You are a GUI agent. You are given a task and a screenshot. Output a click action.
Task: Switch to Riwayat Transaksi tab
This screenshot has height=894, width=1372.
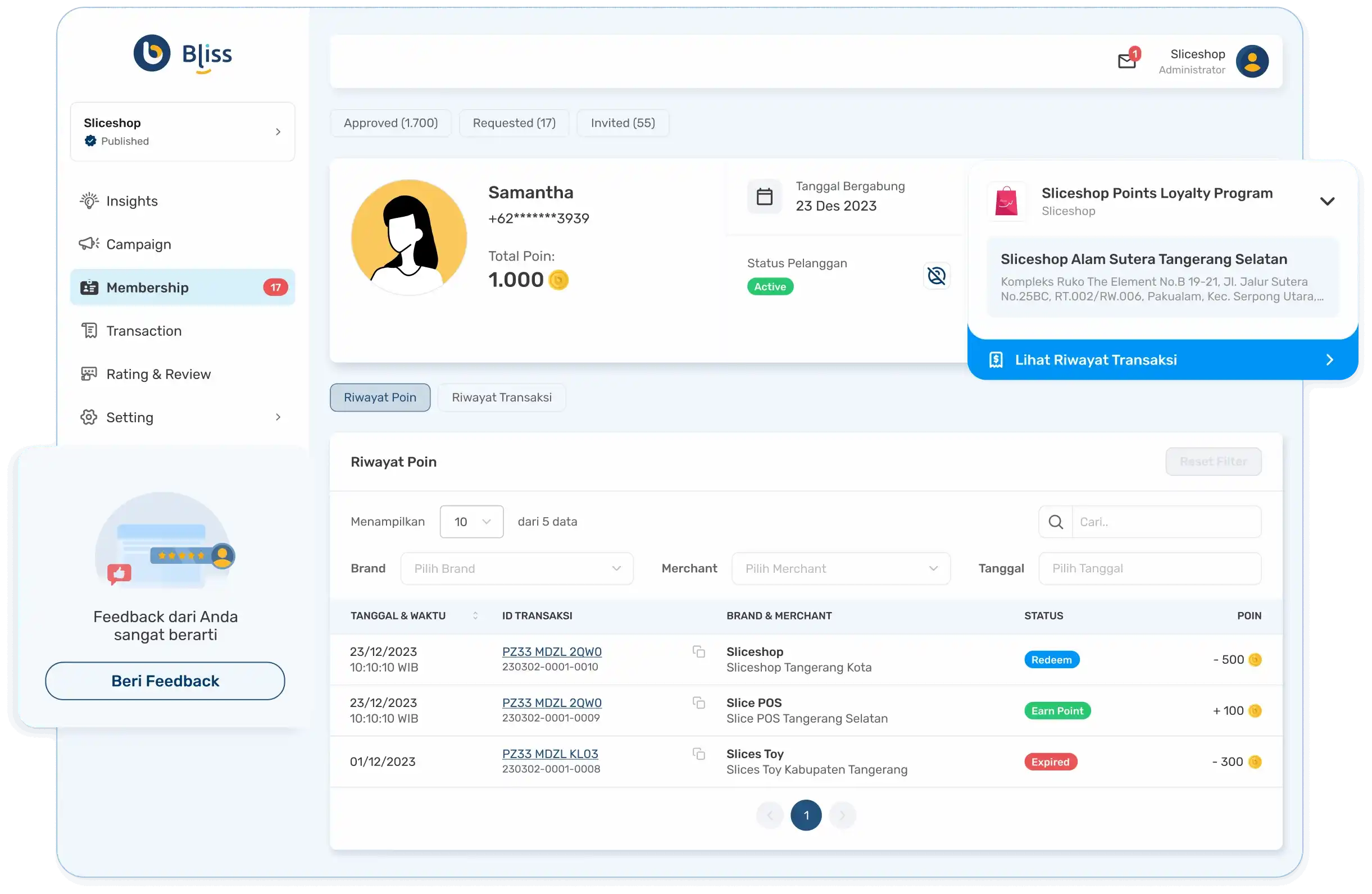point(502,398)
